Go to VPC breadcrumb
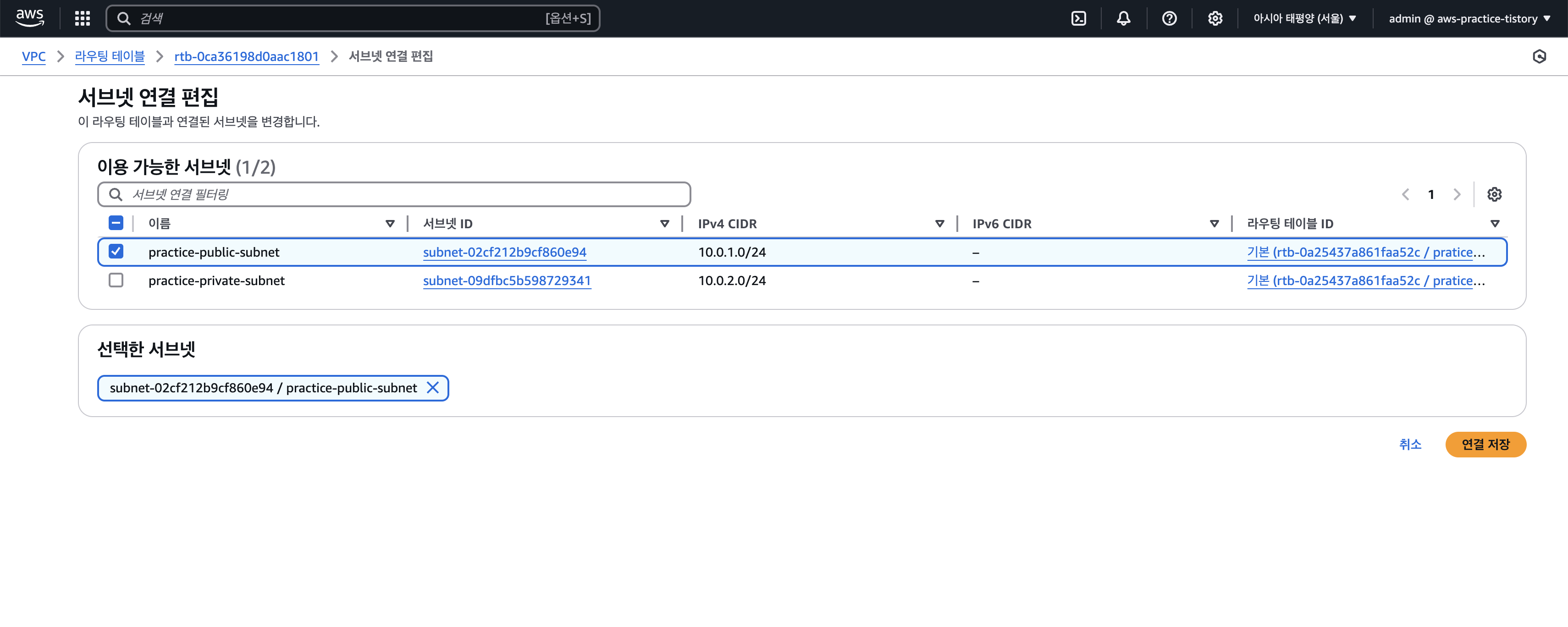Screen dimensions: 1568x627 [x=33, y=57]
